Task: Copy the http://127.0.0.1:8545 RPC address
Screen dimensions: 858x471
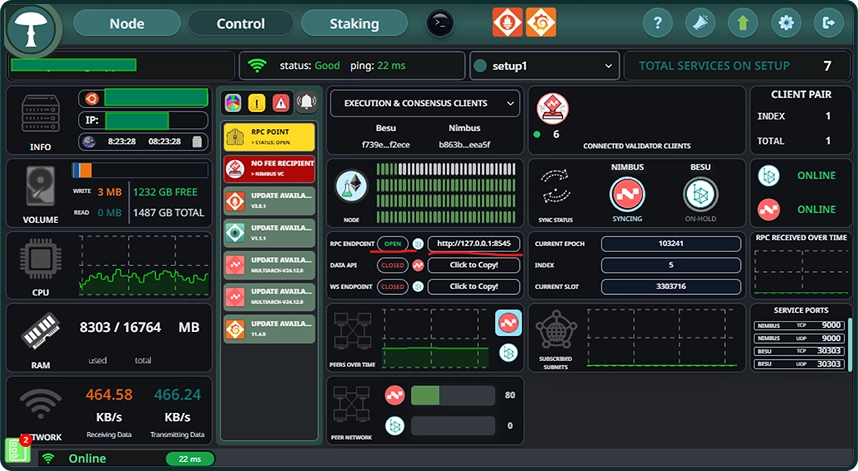Action: [473, 243]
